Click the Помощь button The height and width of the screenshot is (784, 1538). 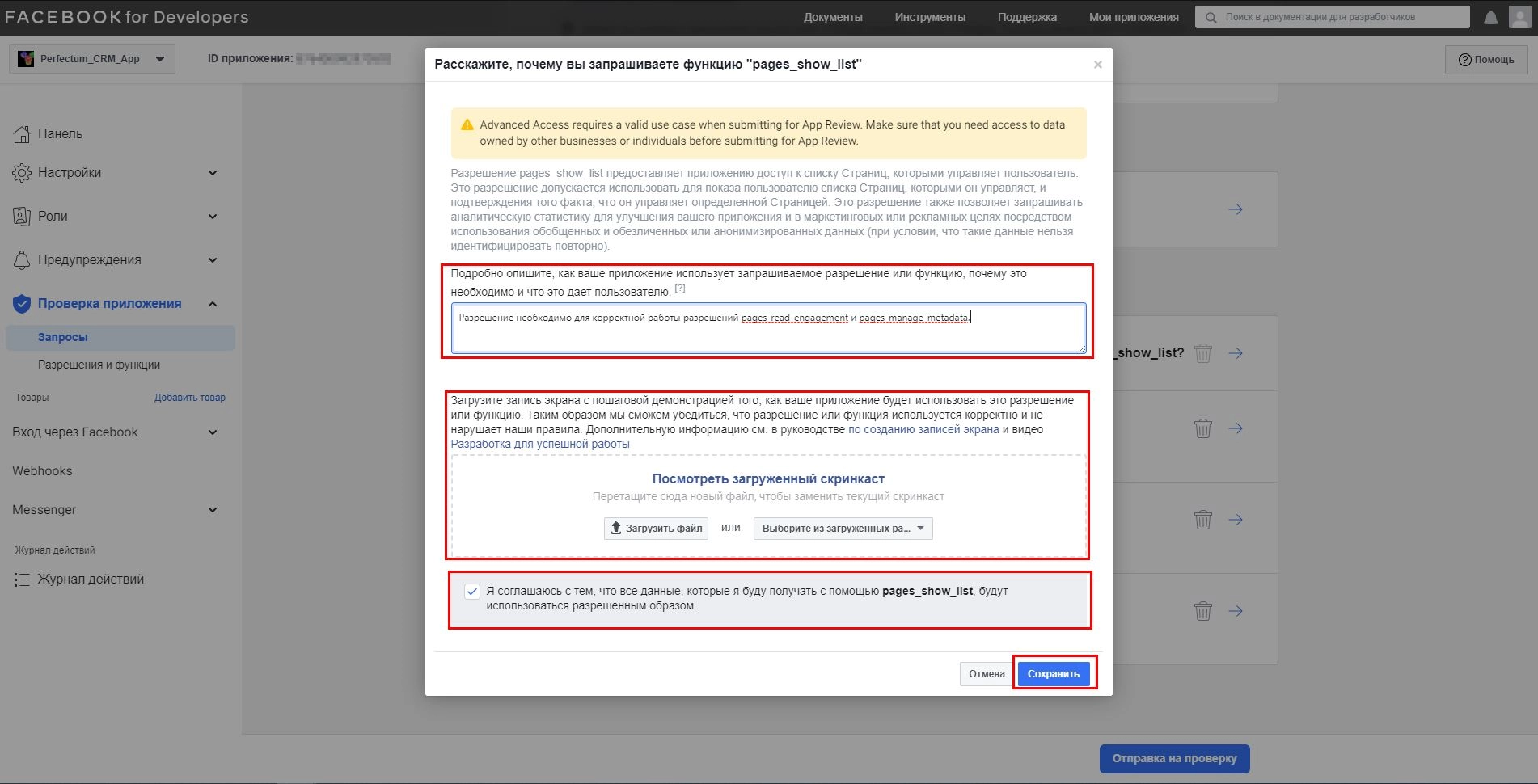point(1486,60)
